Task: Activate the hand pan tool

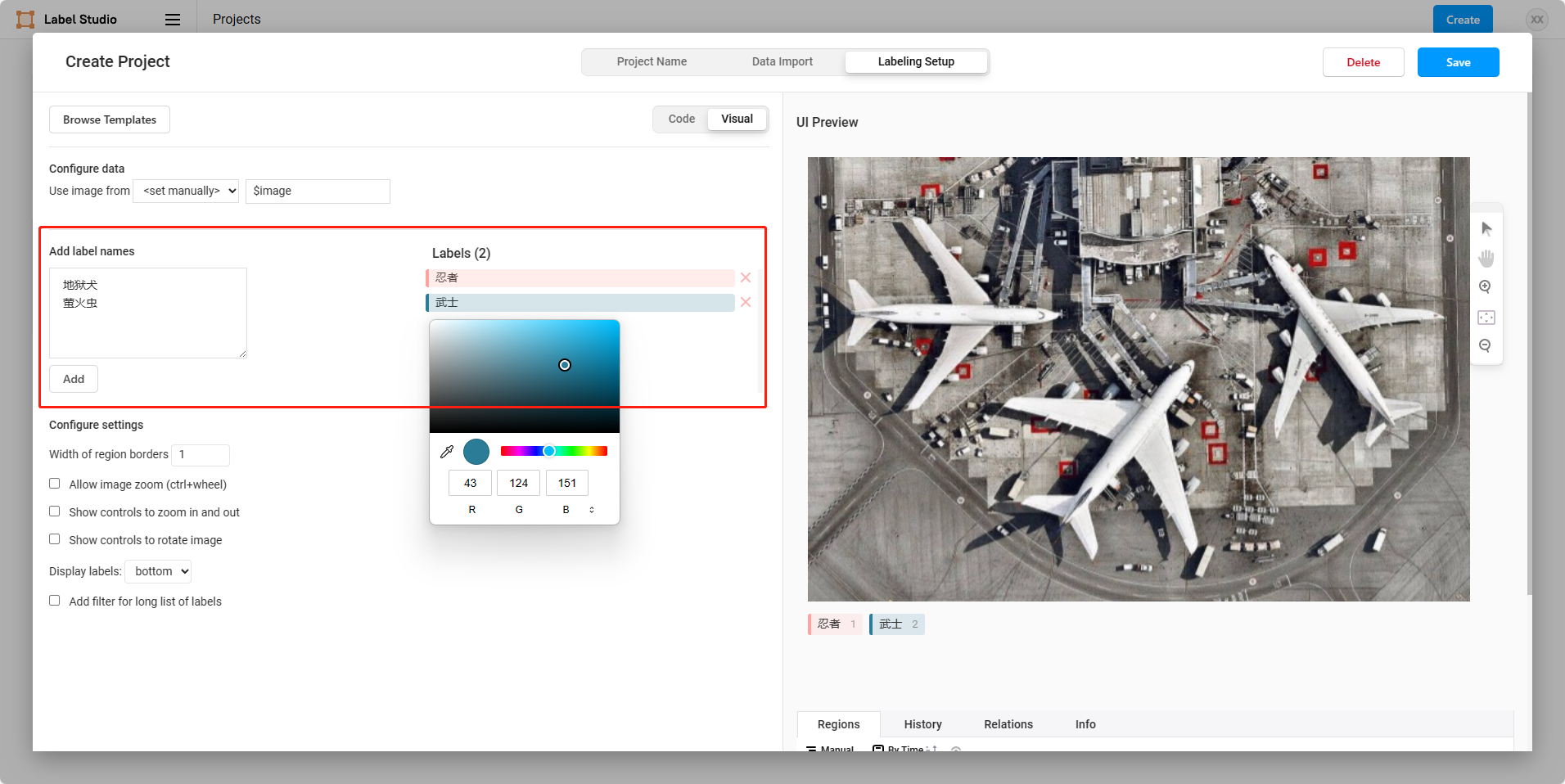Action: click(x=1486, y=259)
